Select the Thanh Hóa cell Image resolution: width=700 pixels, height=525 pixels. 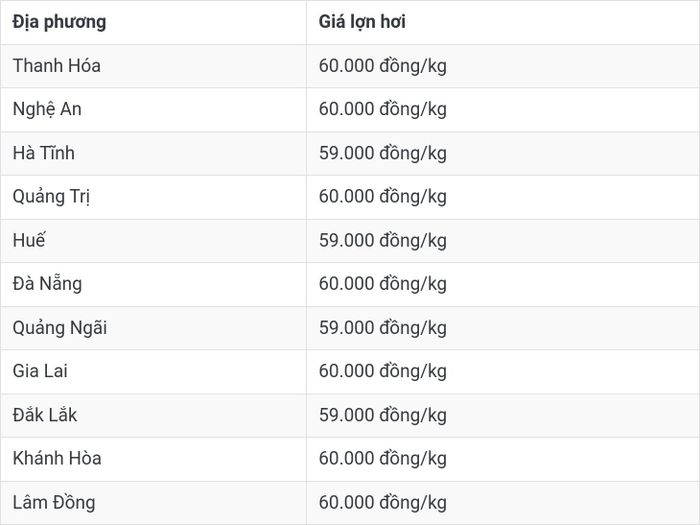[x=153, y=66]
